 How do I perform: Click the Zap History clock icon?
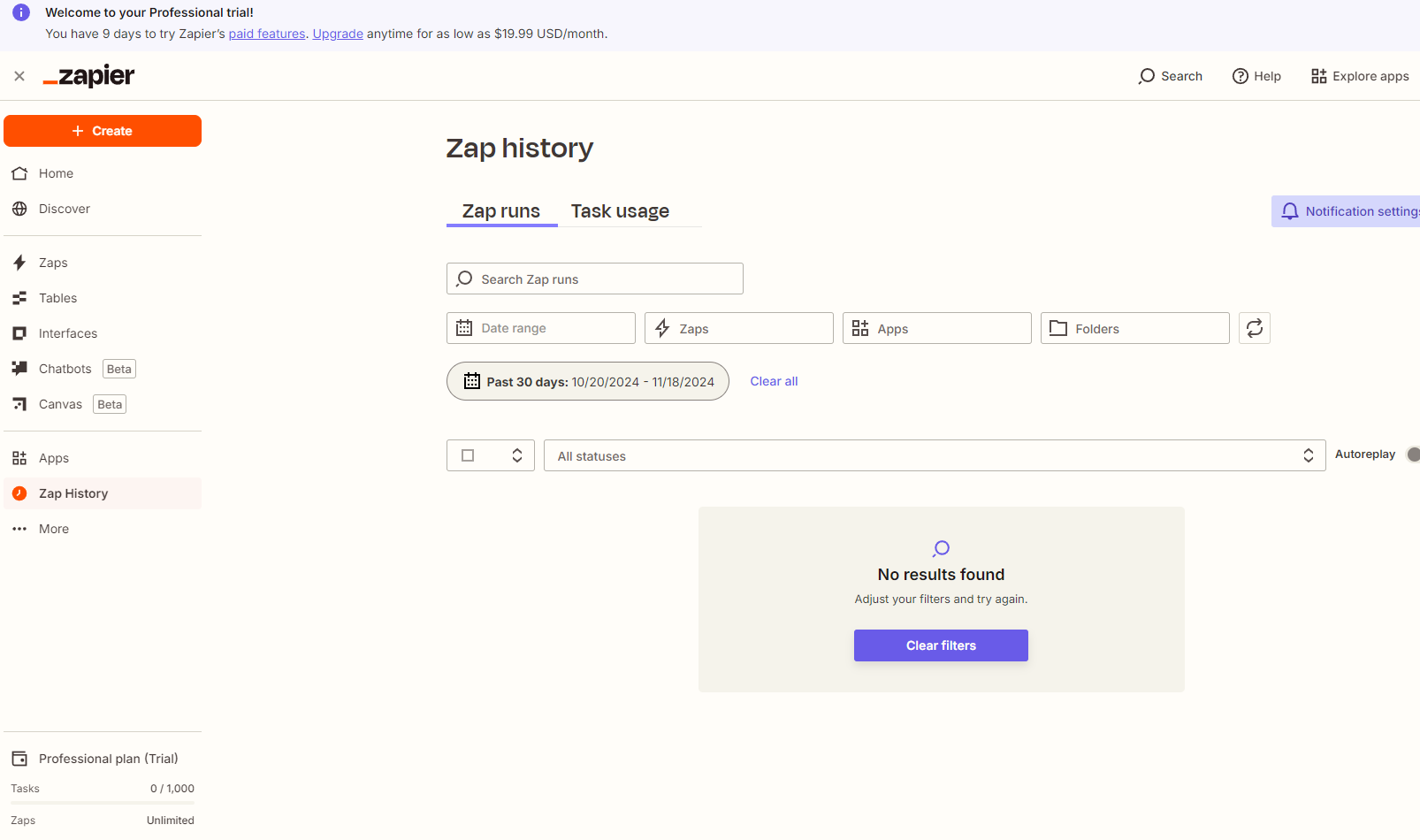pos(19,493)
